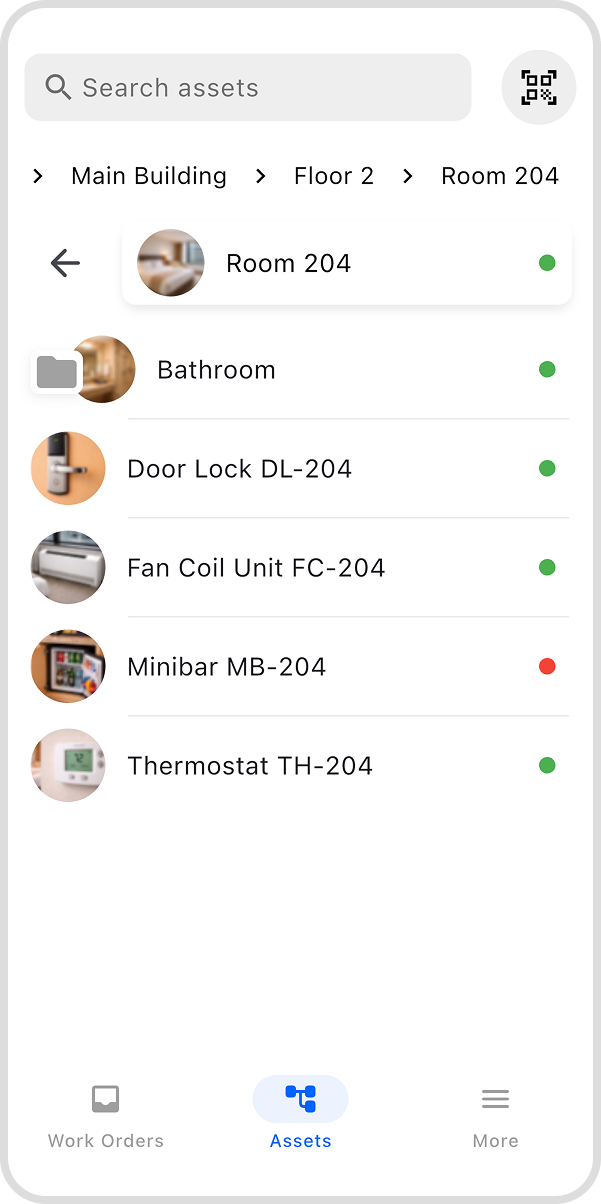Open the Work Orders inbox icon

click(105, 1099)
